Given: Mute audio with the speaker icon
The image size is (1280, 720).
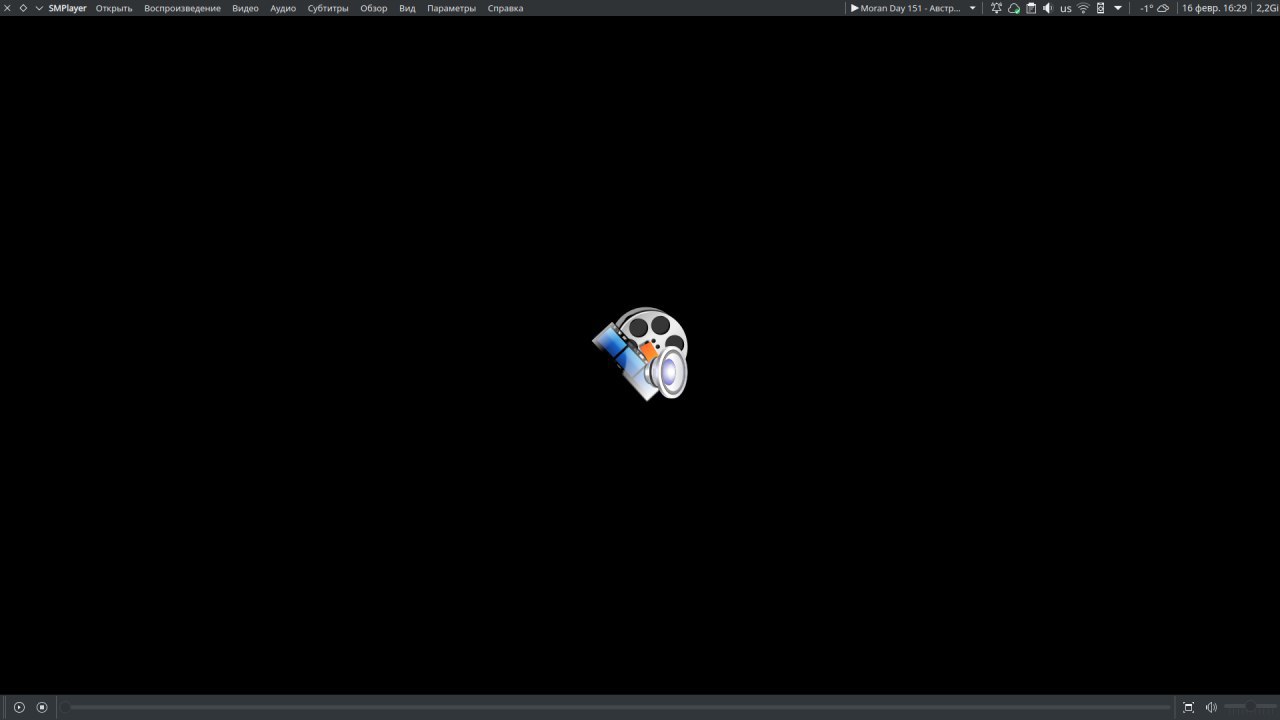Looking at the screenshot, I should 1211,707.
